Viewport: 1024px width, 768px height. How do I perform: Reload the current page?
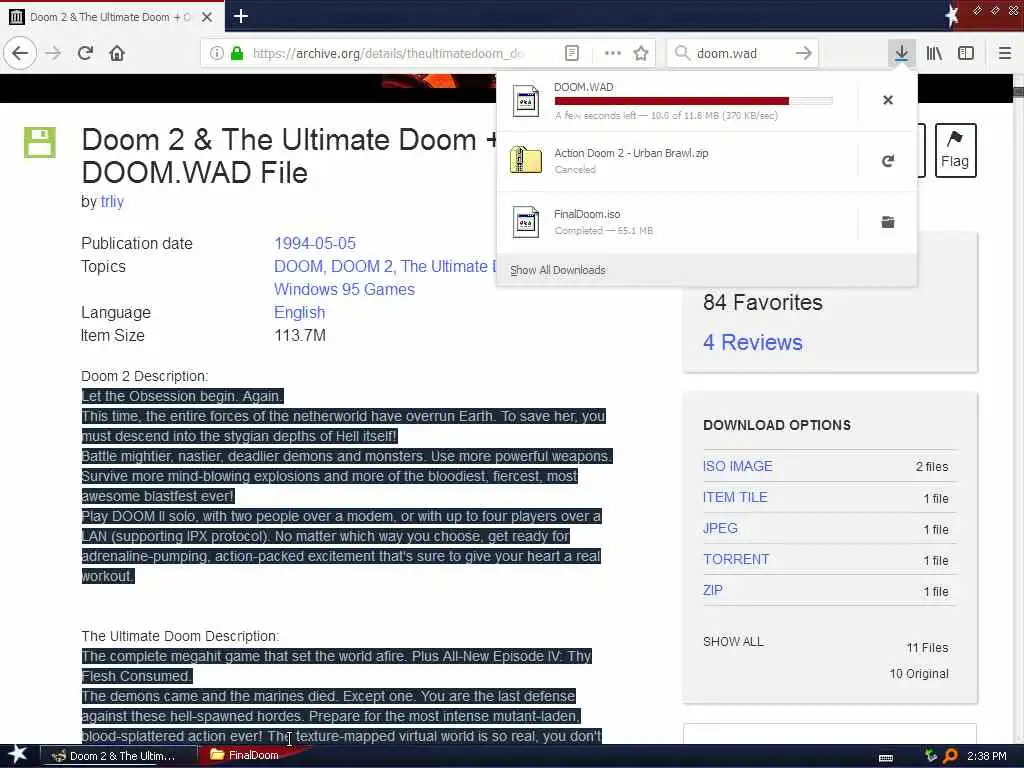pyautogui.click(x=86, y=53)
